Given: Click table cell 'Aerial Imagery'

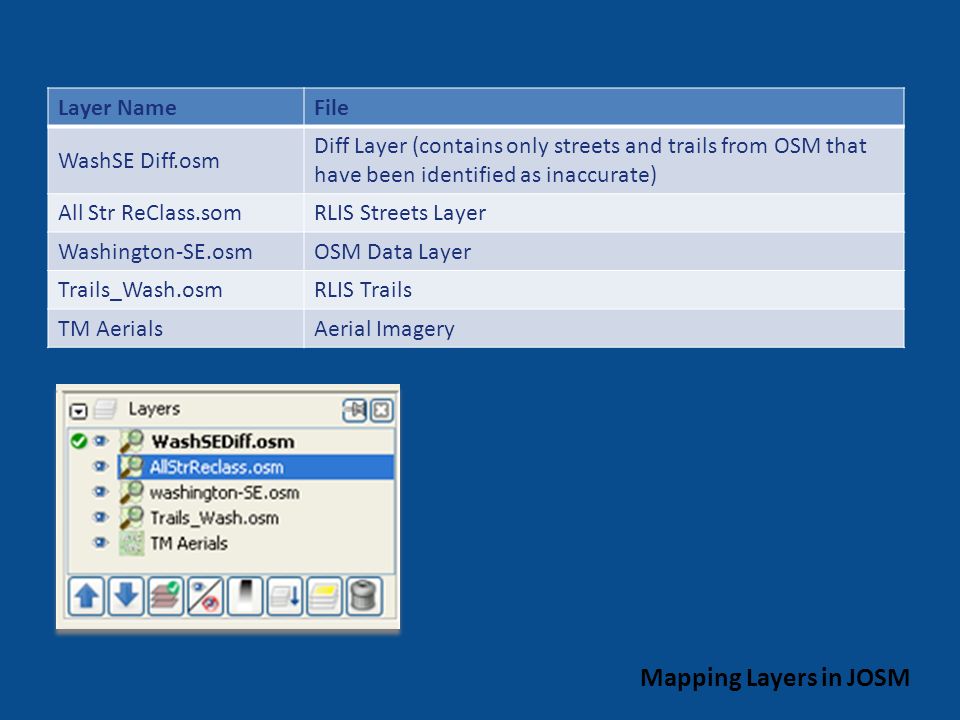Looking at the screenshot, I should coord(604,329).
